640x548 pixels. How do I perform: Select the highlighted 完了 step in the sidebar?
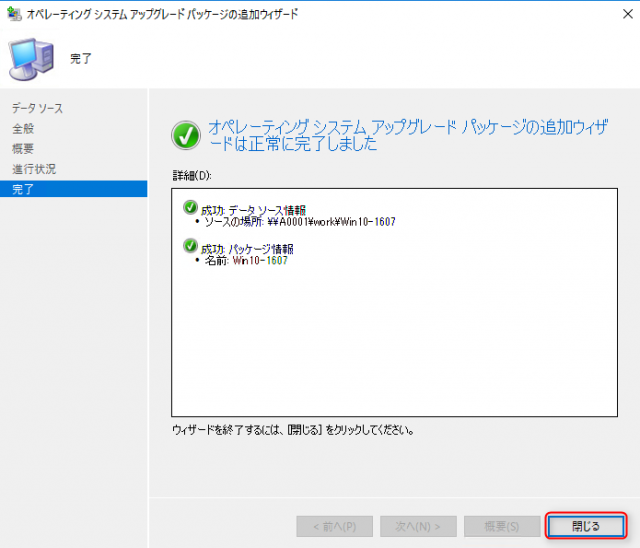click(23, 189)
